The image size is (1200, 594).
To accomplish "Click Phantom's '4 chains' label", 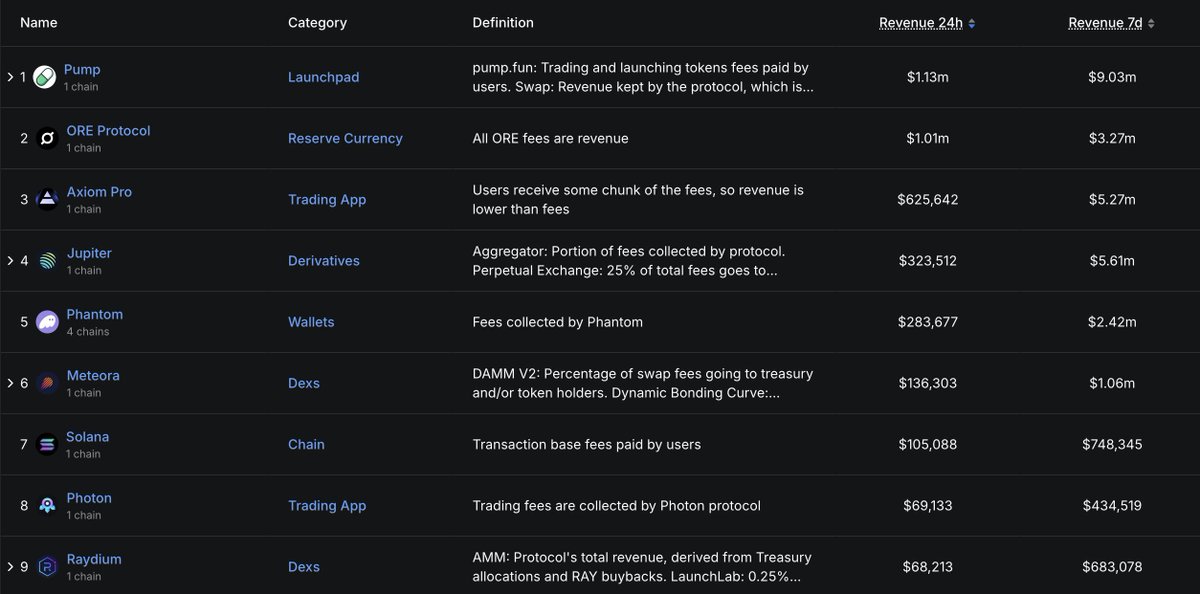I will [88, 331].
